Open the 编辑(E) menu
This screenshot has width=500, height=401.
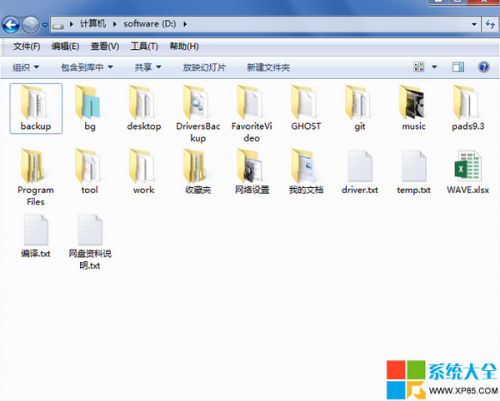[x=65, y=46]
